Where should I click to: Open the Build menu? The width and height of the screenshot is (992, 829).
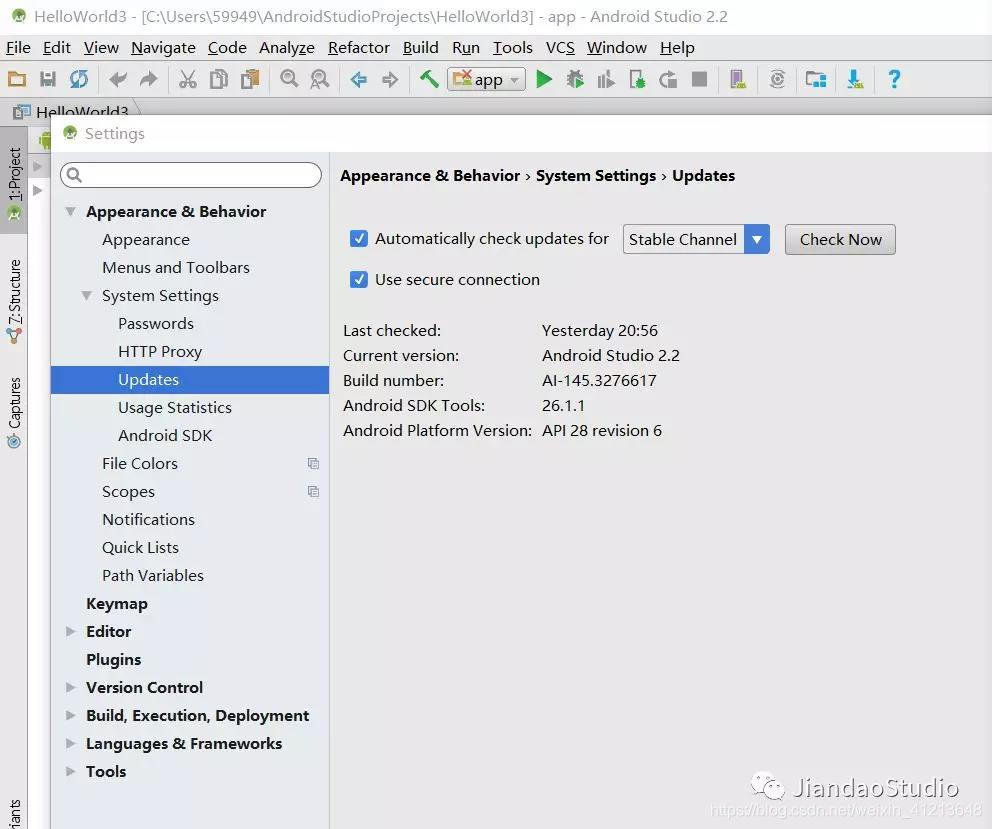click(x=421, y=47)
